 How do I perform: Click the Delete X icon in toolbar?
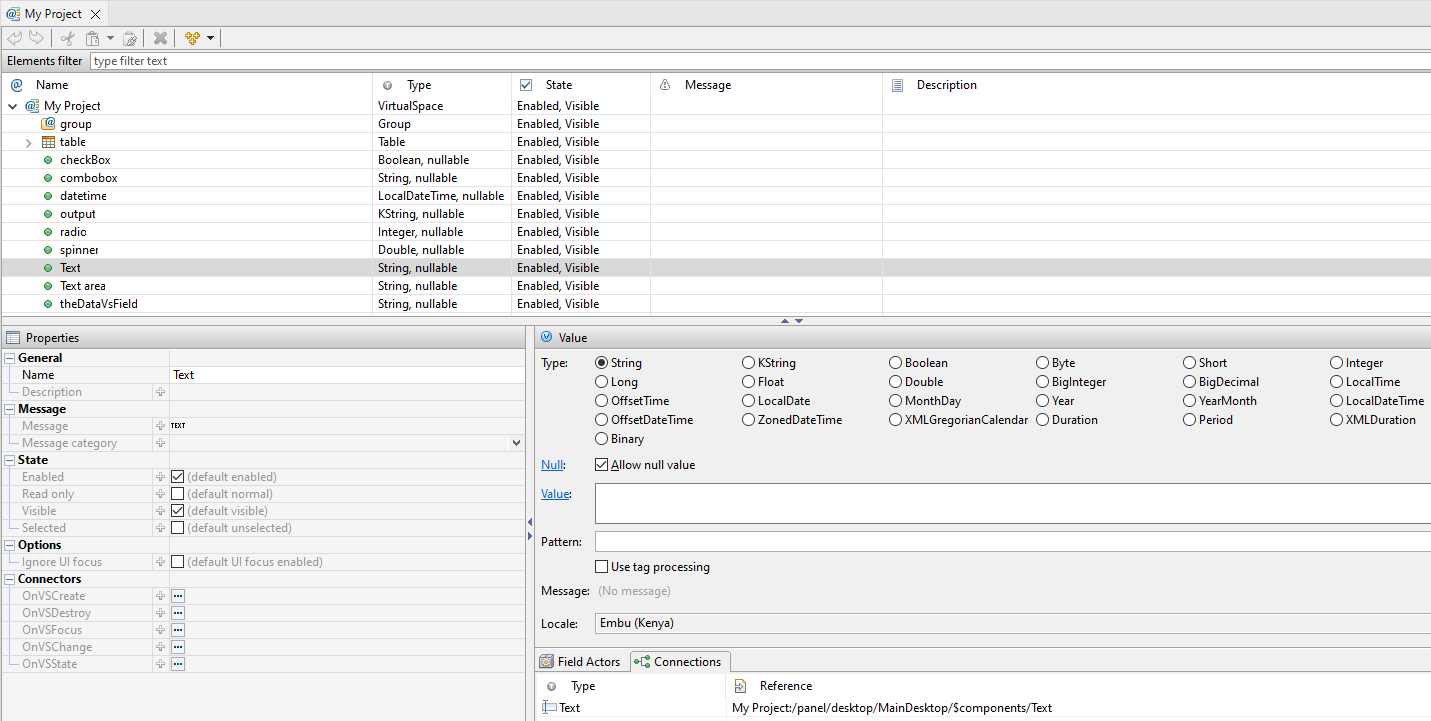[160, 38]
